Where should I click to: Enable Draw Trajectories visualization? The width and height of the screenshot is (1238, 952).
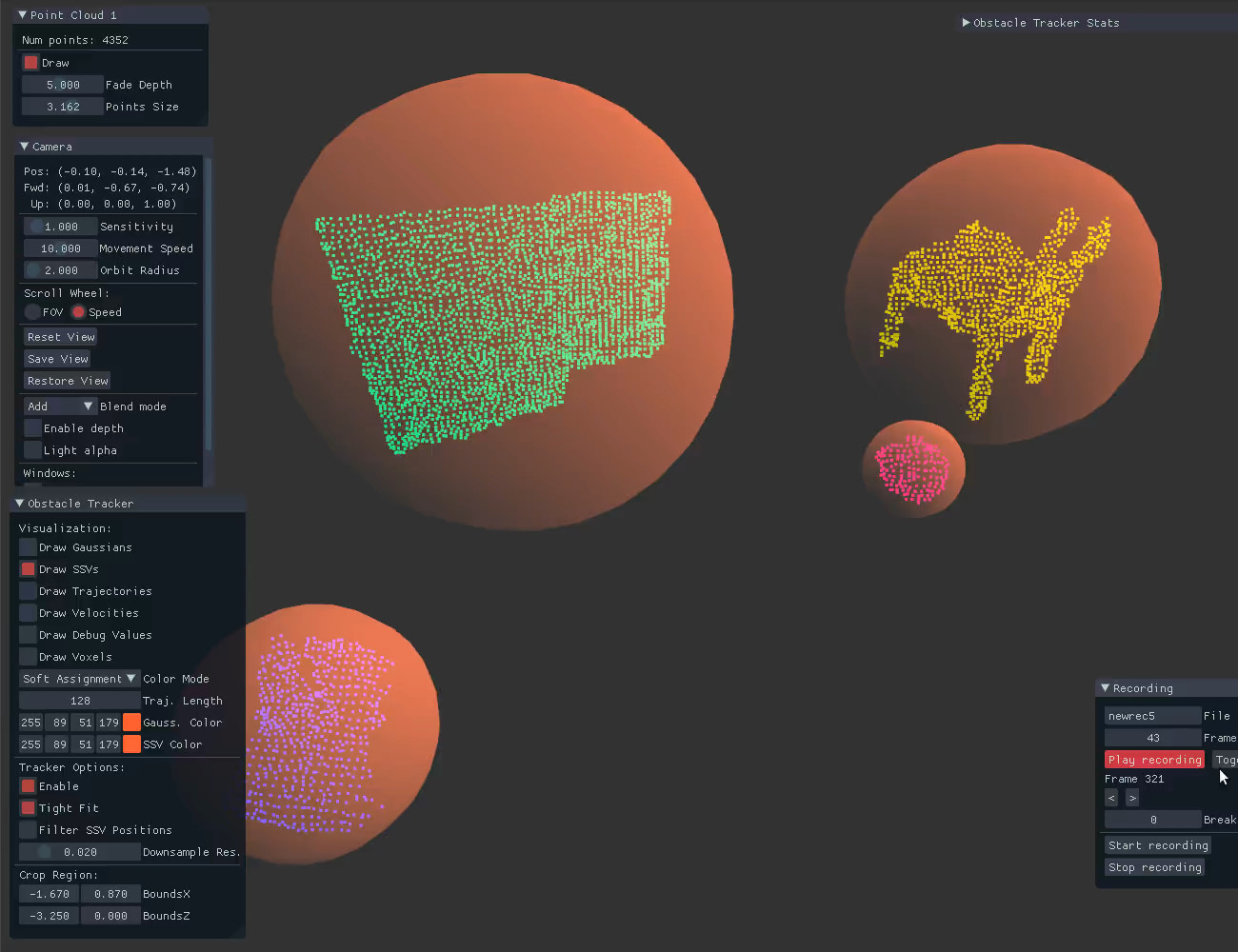[27, 590]
